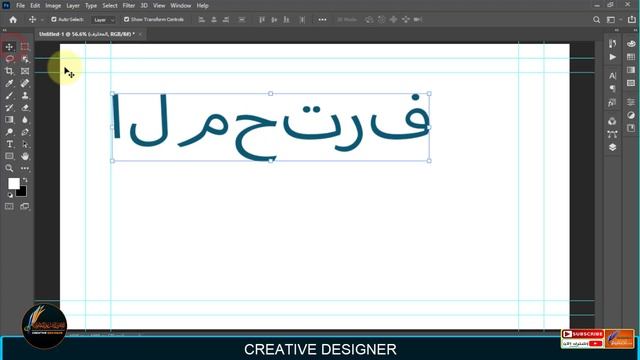Screen dimensions: 640x360
Task: Select the Blur tool
Action: pyautogui.click(x=25, y=120)
